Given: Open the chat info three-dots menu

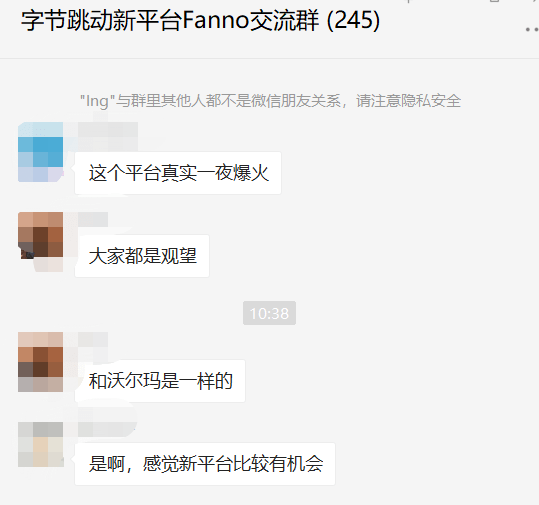Looking at the screenshot, I should [x=532, y=30].
